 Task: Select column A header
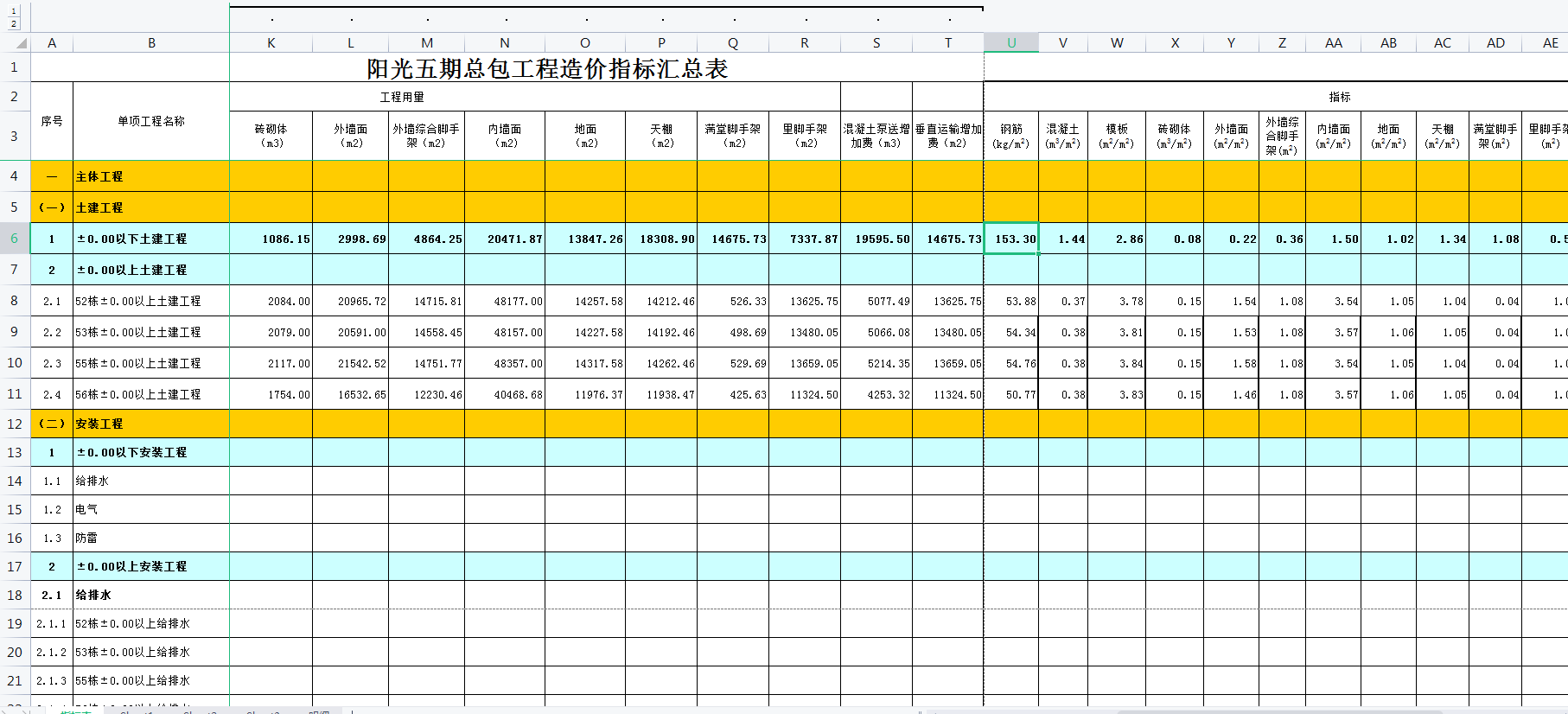click(52, 43)
